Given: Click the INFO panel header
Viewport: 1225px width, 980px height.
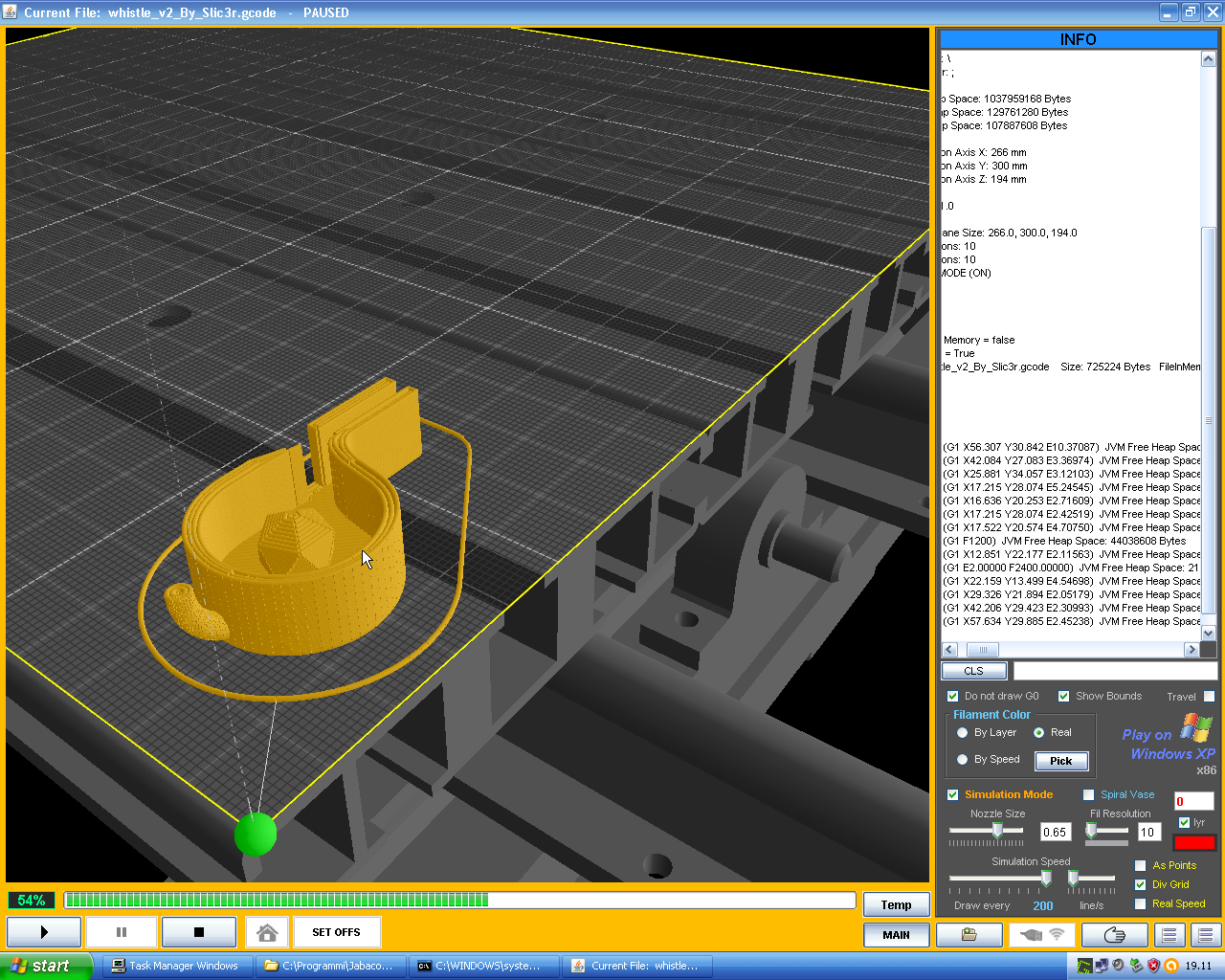Looking at the screenshot, I should pos(1079,39).
